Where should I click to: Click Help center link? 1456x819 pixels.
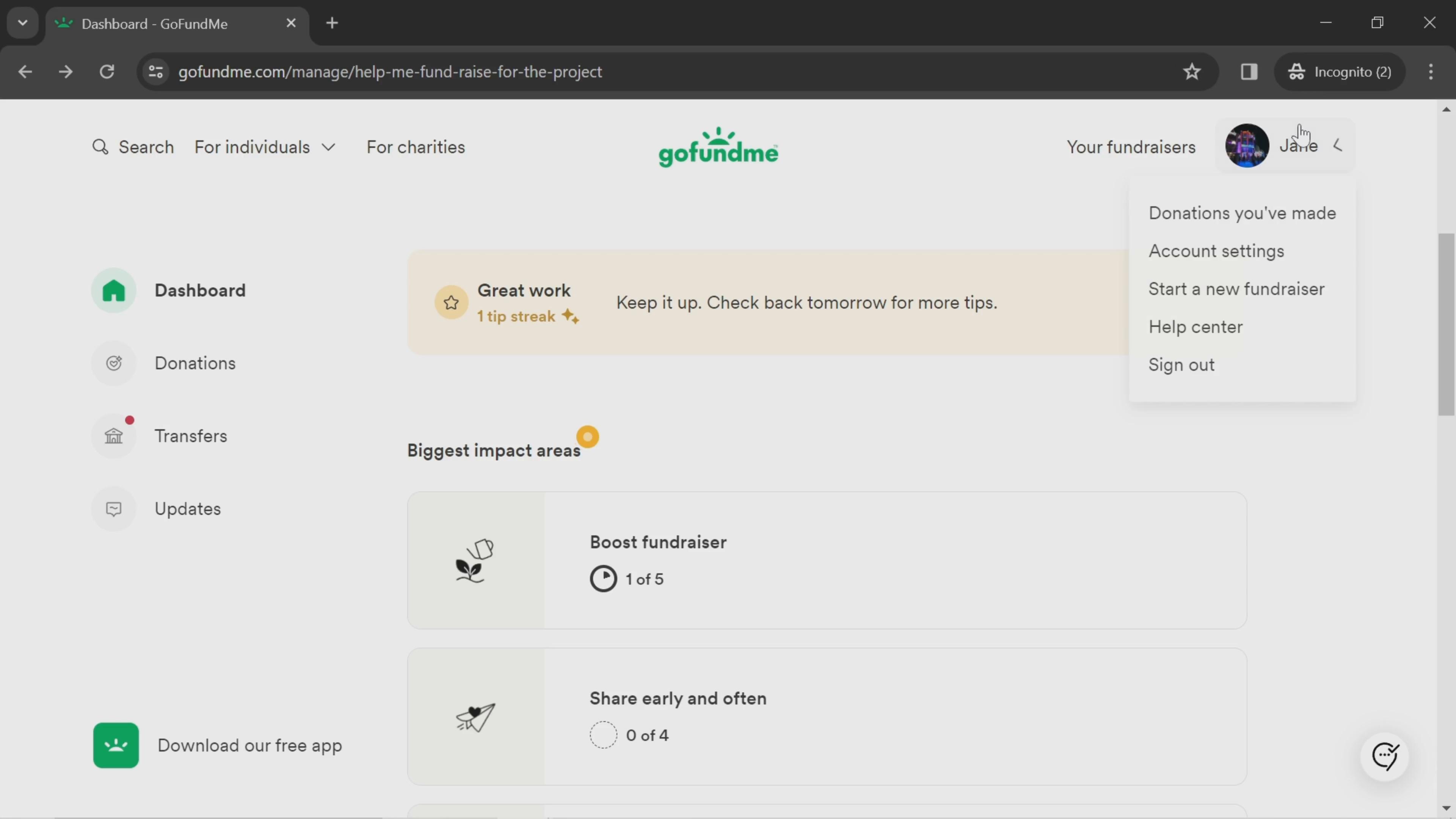tap(1196, 327)
